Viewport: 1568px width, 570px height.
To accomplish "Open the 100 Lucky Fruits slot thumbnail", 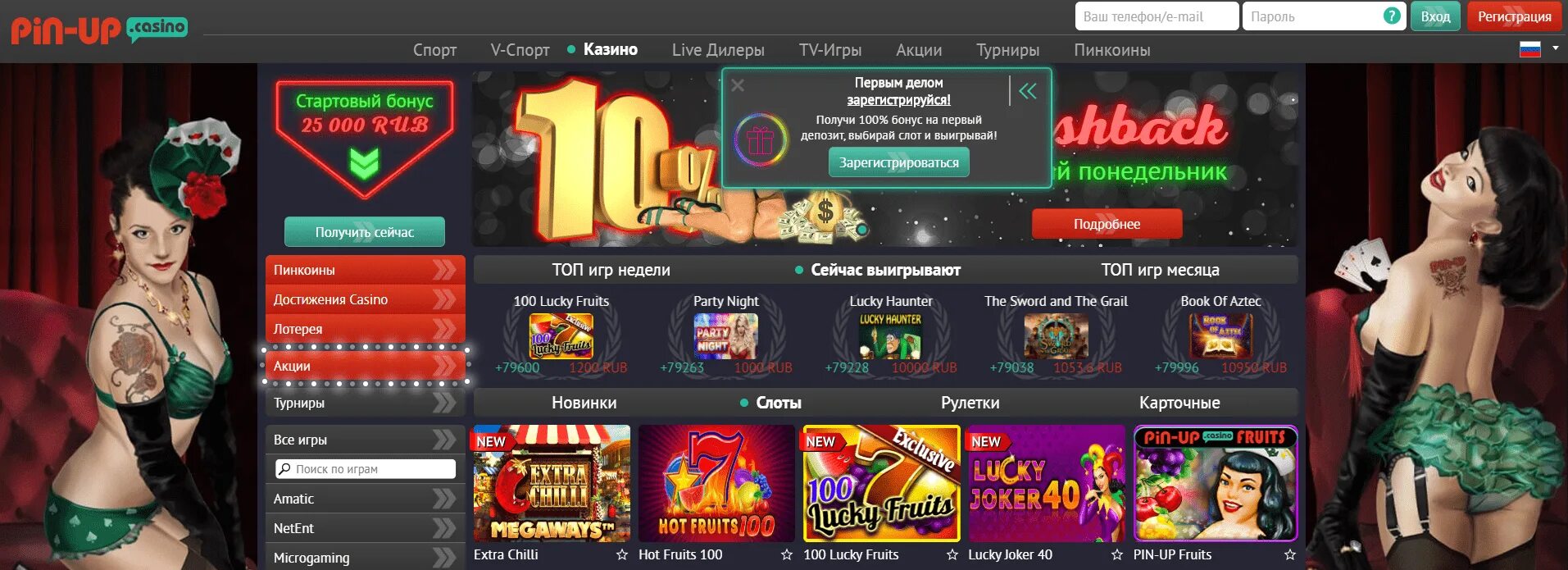I will pyautogui.click(x=881, y=483).
